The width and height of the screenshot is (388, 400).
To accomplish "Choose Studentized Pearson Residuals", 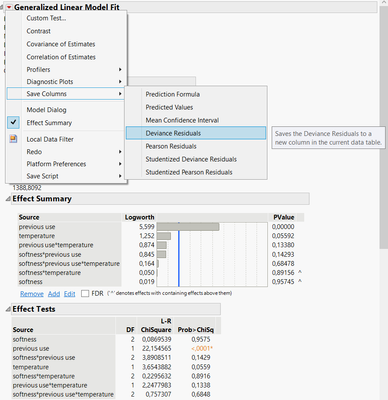I will (x=189, y=172).
